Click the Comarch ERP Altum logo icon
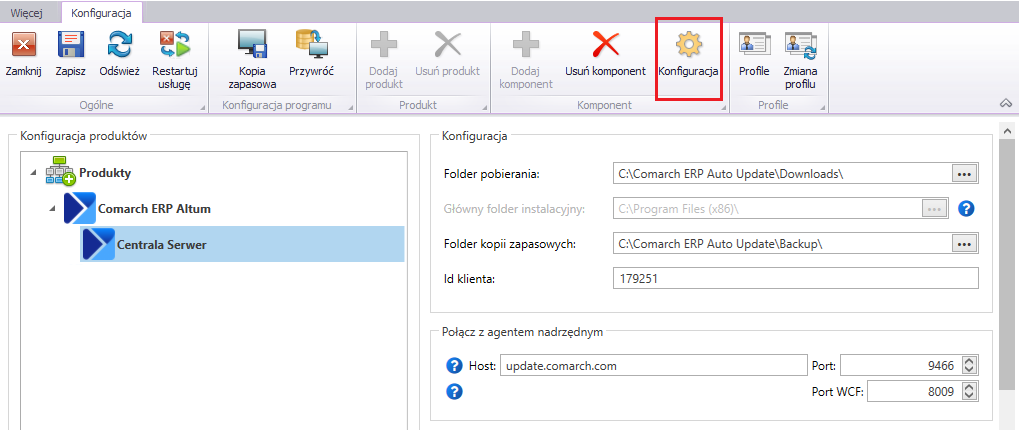This screenshot has width=1019, height=430. coord(80,208)
